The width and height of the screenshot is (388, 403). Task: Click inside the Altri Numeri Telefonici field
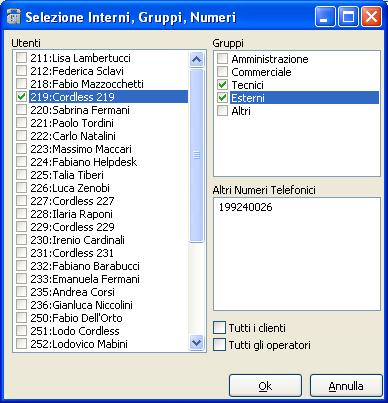click(297, 254)
